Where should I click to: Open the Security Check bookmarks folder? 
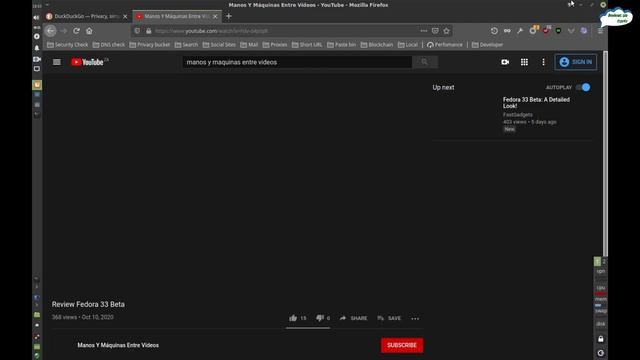[68, 45]
